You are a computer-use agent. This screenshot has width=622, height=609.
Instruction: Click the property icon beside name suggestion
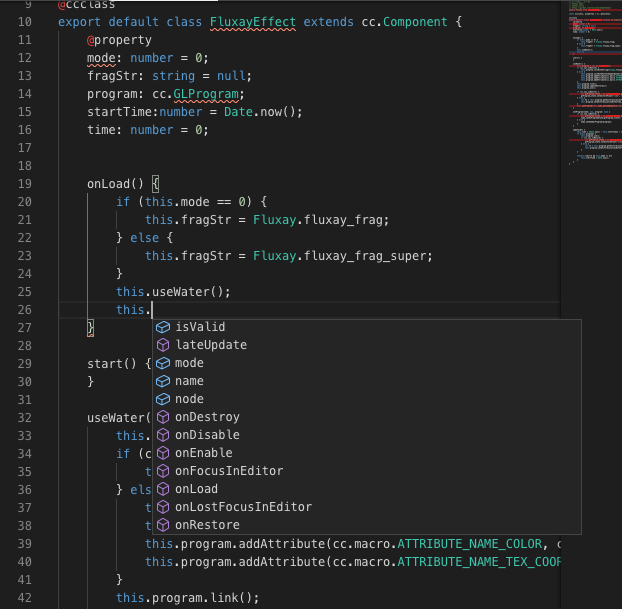tap(163, 381)
